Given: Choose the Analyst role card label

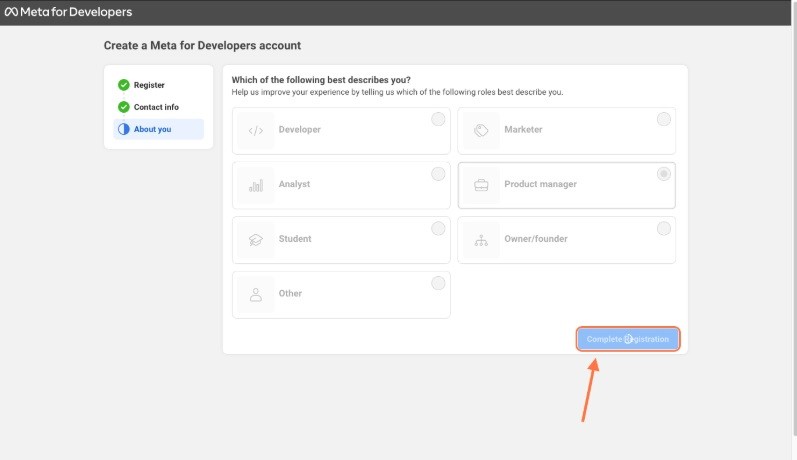Looking at the screenshot, I should 294,184.
